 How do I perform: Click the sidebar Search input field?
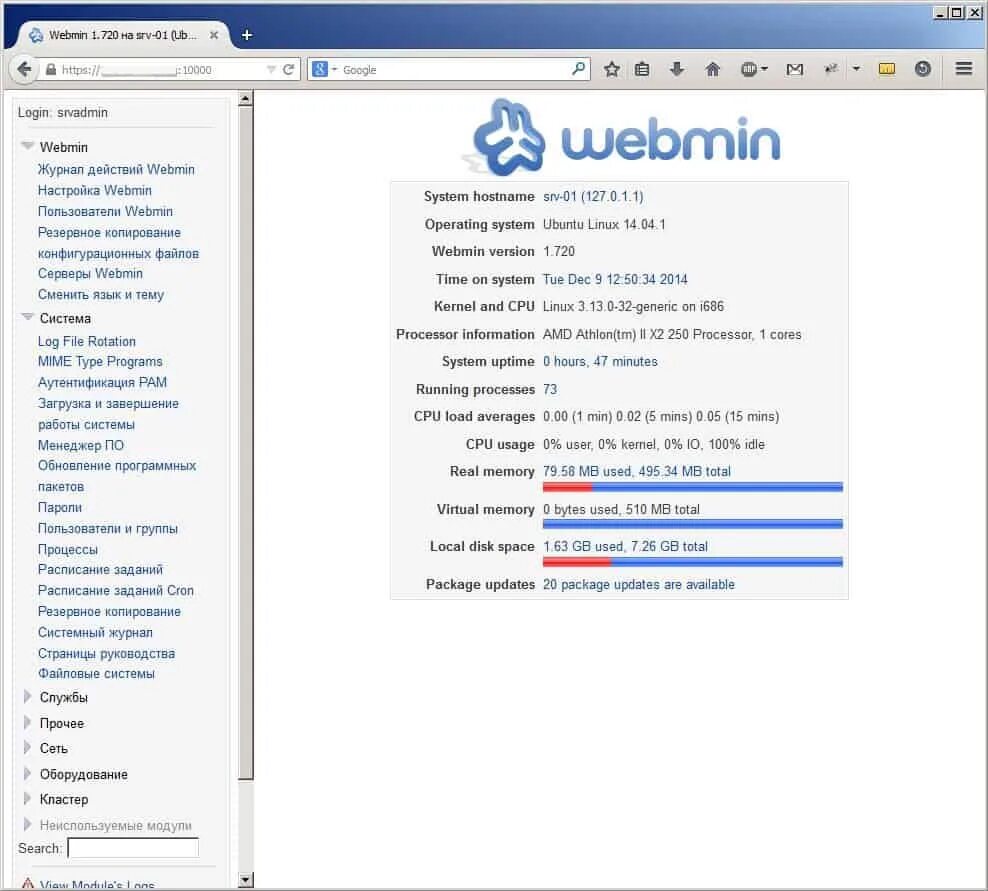pyautogui.click(x=133, y=848)
